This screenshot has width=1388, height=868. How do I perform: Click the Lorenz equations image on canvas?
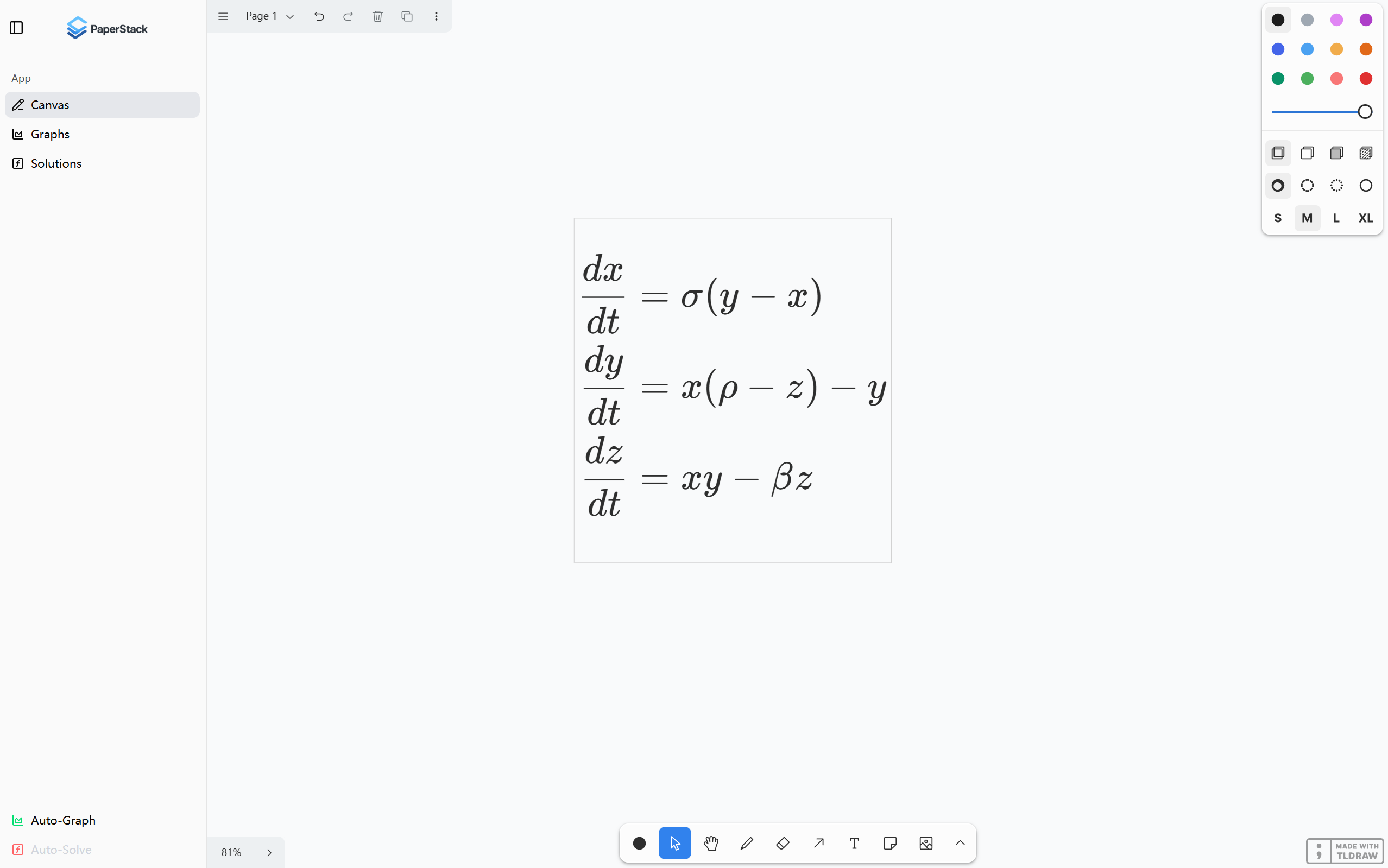tap(732, 390)
